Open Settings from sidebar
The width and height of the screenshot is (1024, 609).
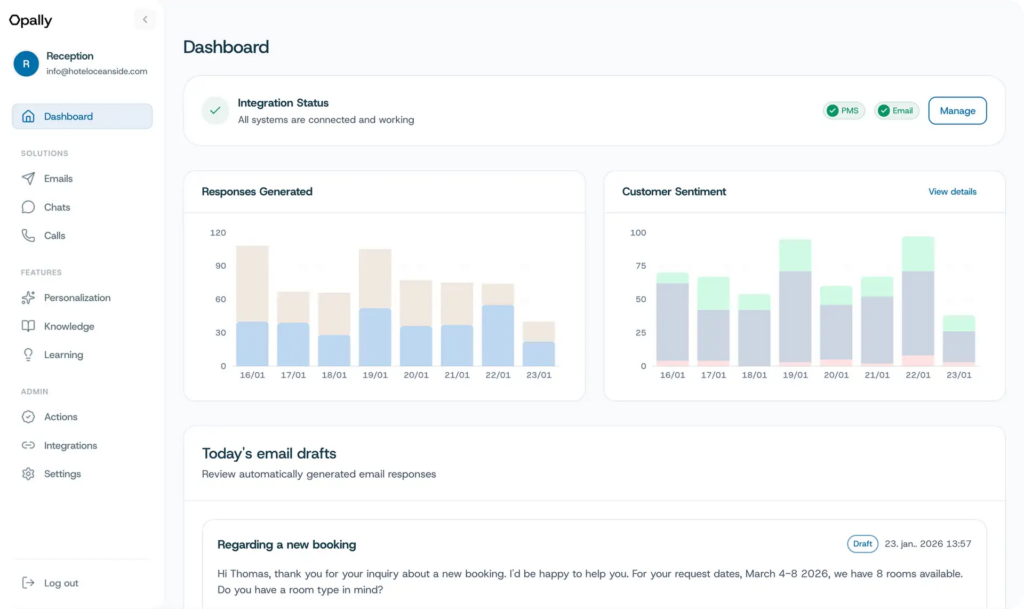[62, 474]
